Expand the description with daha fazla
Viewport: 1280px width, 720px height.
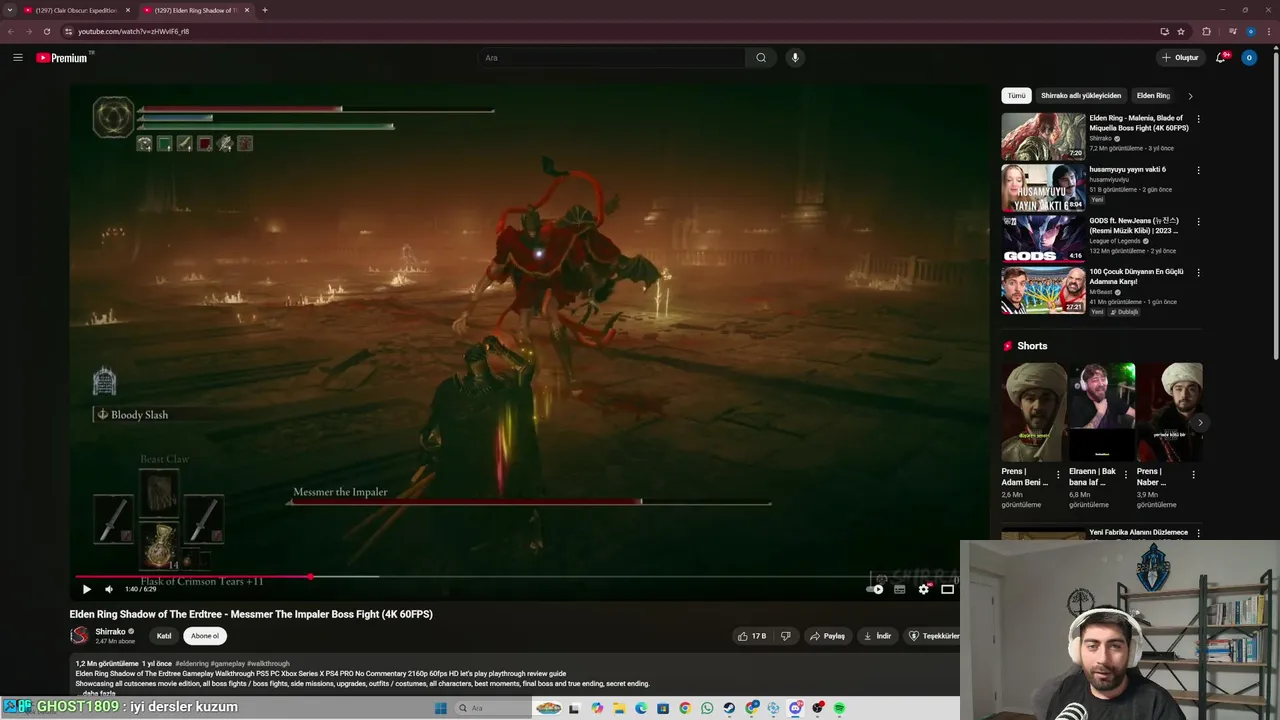[x=98, y=693]
